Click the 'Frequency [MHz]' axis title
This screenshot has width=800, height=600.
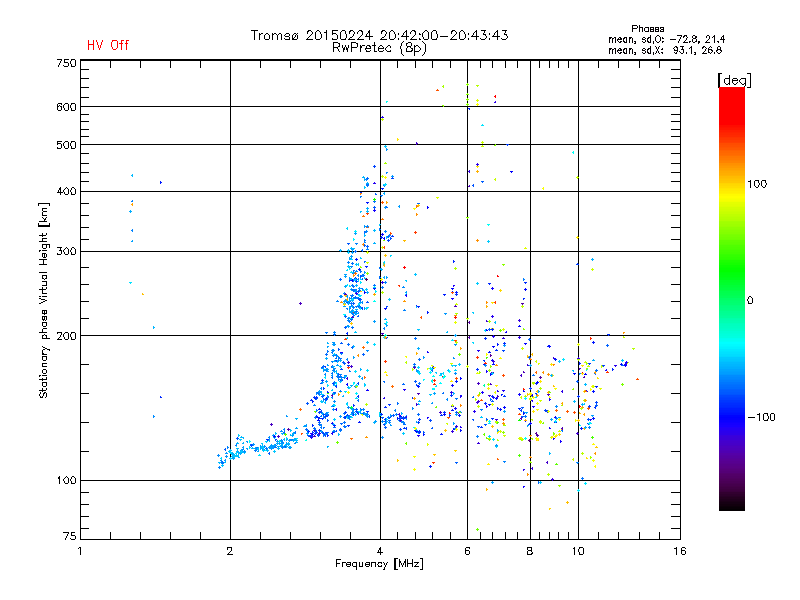coord(379,564)
